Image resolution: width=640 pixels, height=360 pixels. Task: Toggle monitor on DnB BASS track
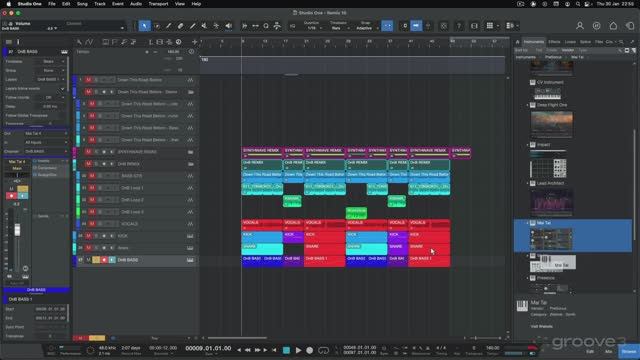[x=112, y=260]
